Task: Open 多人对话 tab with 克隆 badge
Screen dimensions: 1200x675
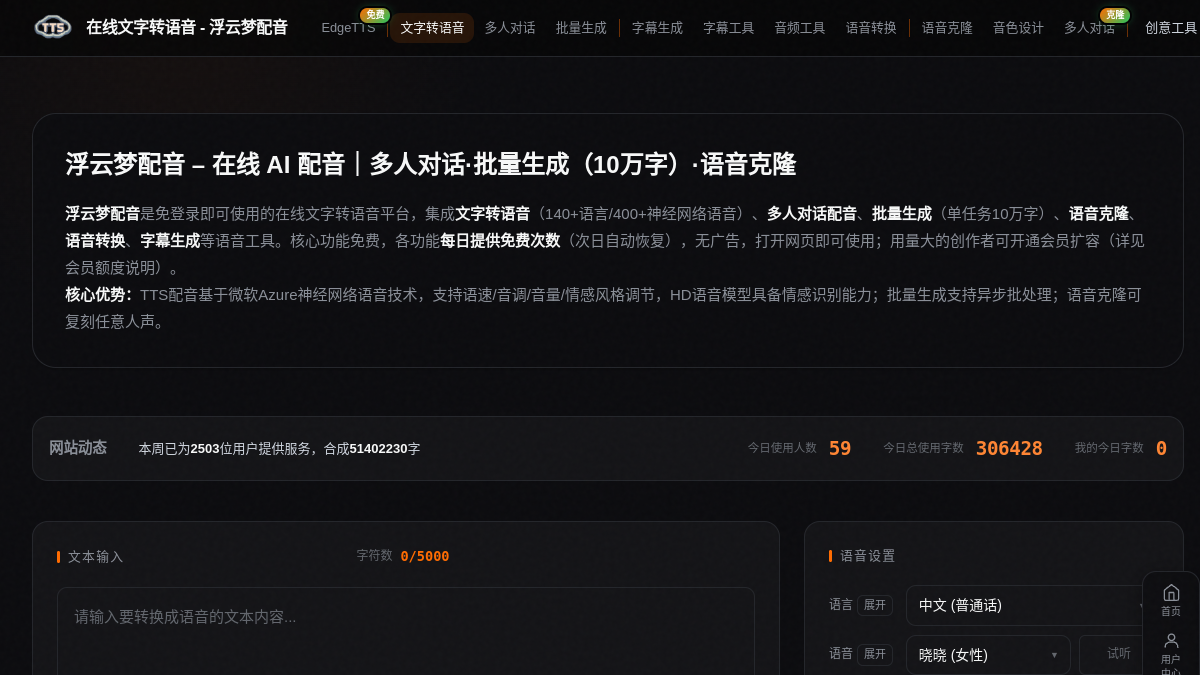Action: tap(1089, 28)
